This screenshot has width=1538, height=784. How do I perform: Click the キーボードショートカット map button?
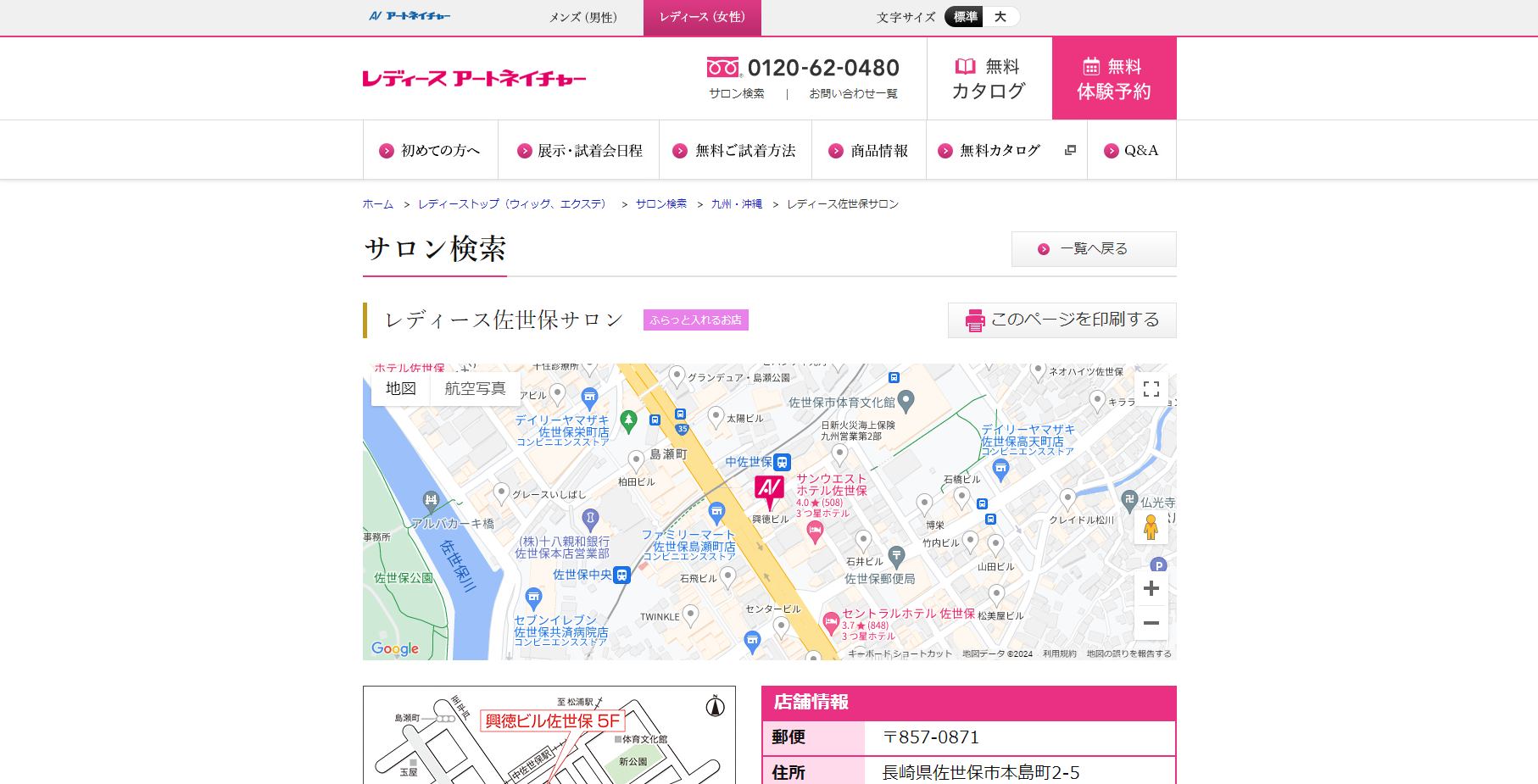(900, 653)
